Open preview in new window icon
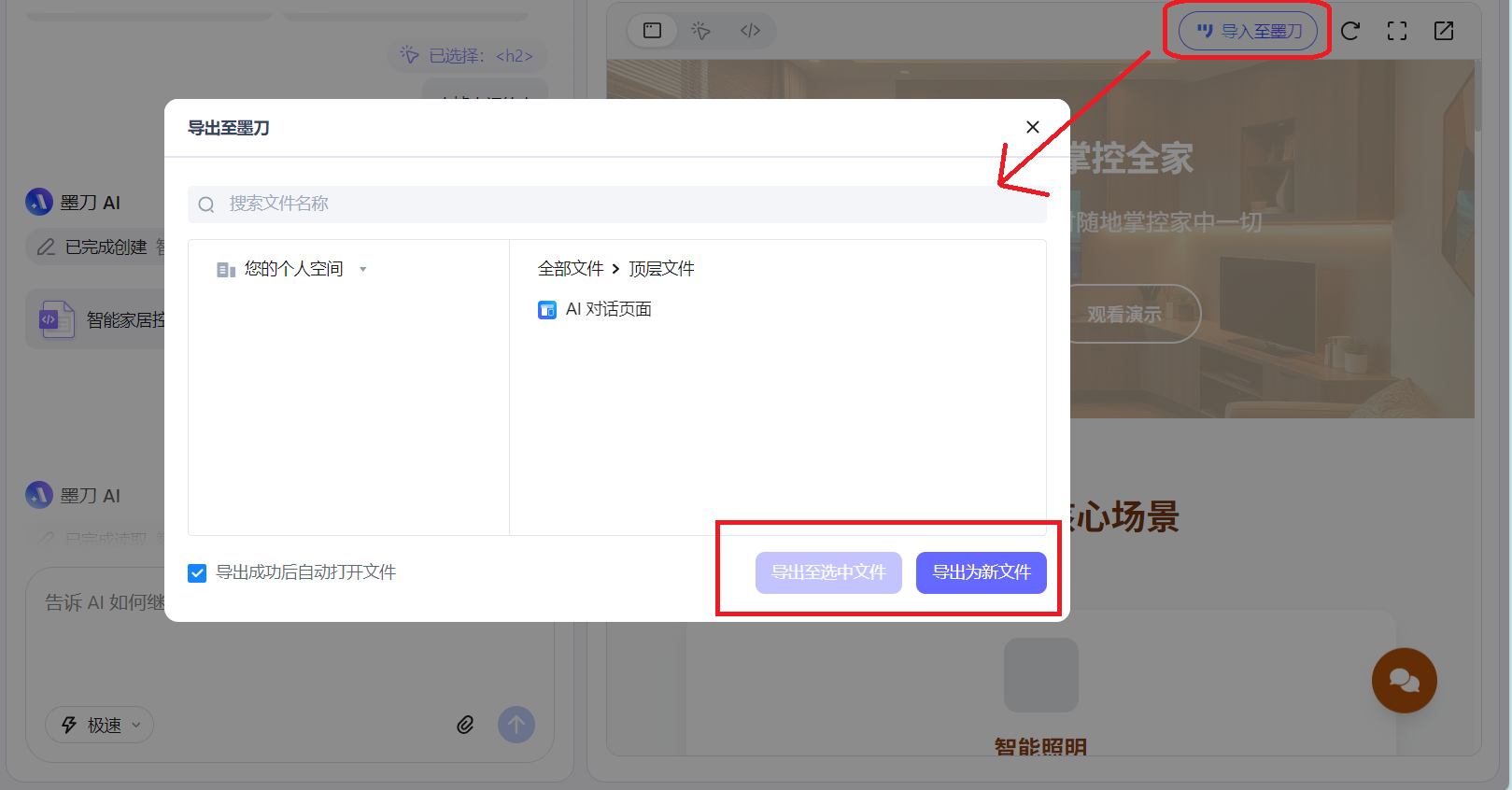Viewport: 1512px width, 790px height. click(x=1444, y=31)
